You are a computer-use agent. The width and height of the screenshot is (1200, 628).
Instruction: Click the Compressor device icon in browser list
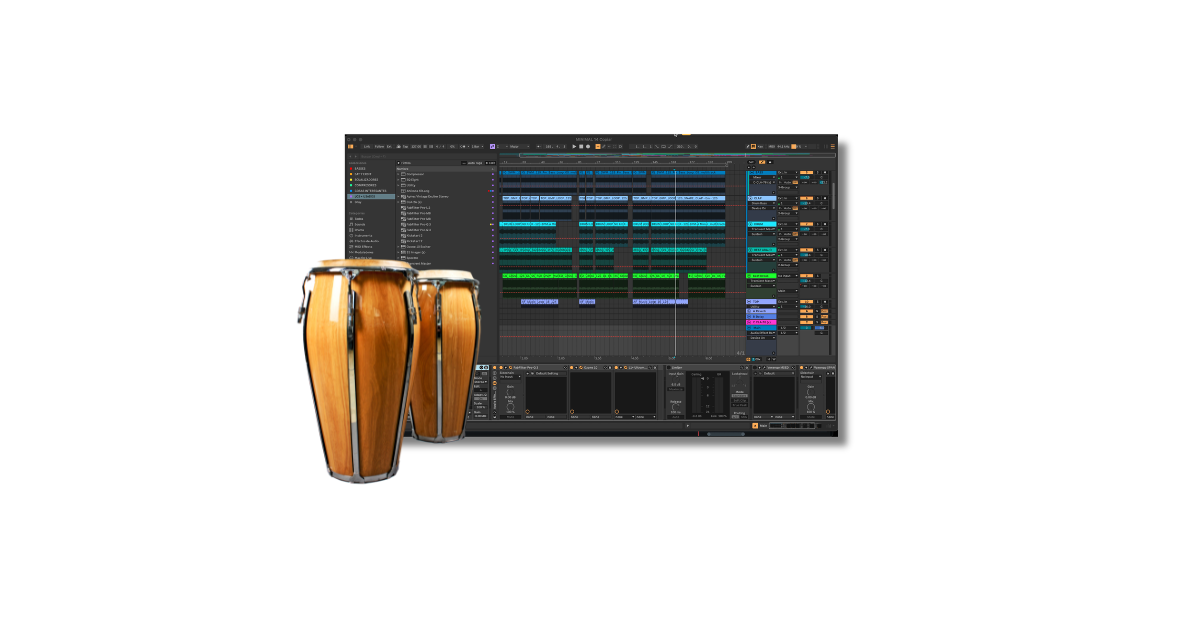point(403,174)
